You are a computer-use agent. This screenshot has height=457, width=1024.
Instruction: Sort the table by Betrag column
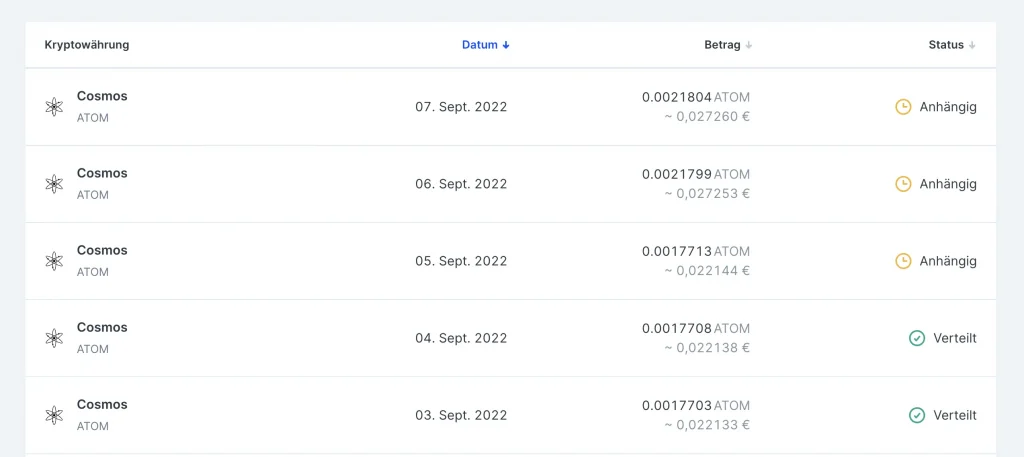727,45
